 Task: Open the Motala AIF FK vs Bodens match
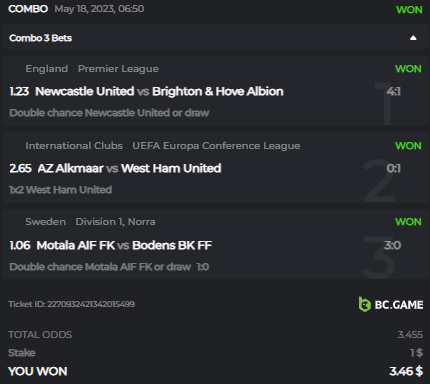pos(124,245)
